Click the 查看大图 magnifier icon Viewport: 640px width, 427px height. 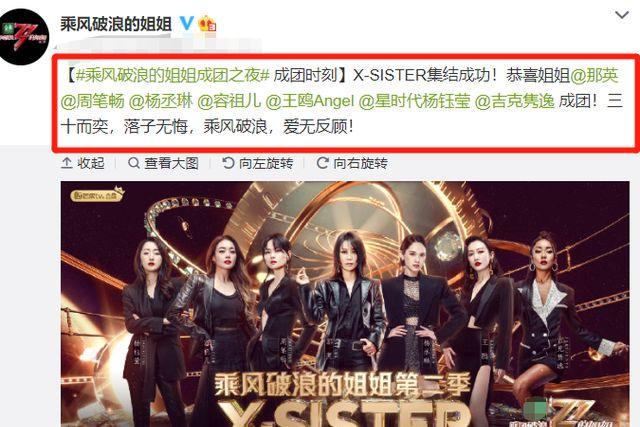(x=133, y=163)
